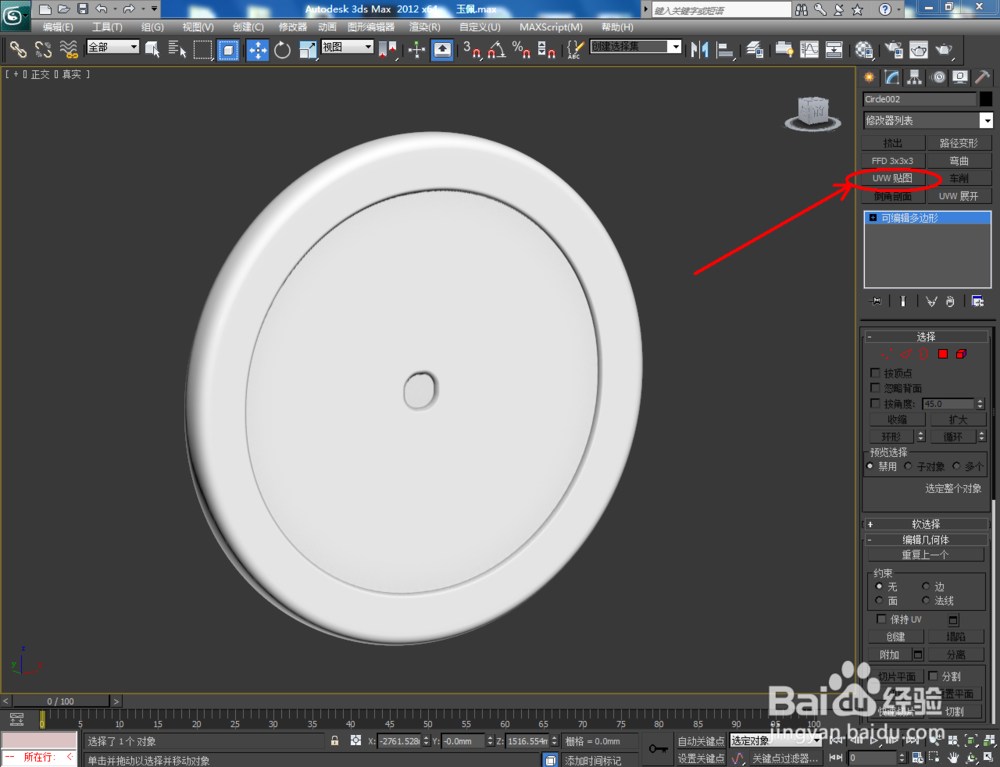Toggle the Window/Crossing selection icon
The width and height of the screenshot is (1000, 767).
click(x=228, y=50)
